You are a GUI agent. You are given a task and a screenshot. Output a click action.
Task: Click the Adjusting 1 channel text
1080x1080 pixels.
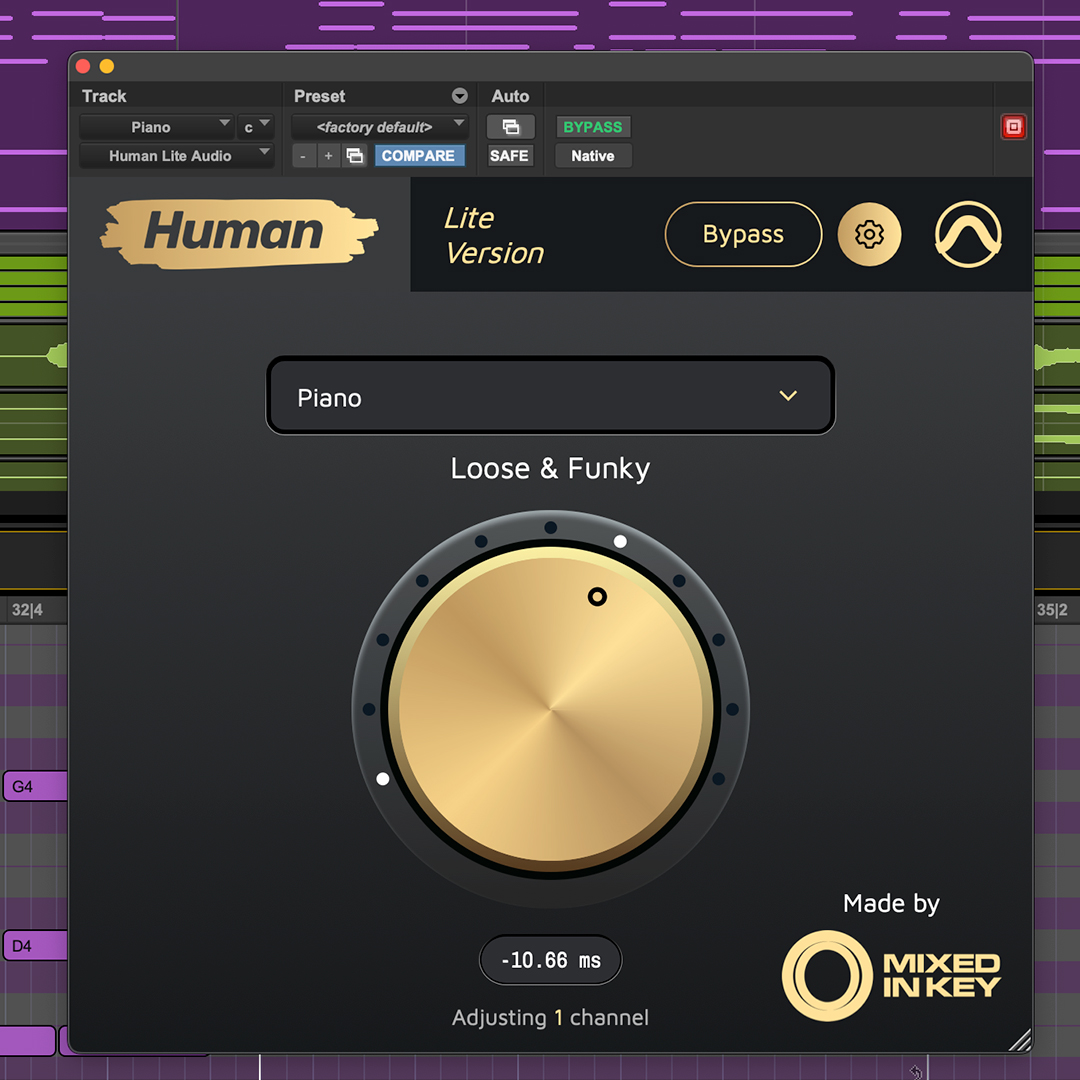coord(550,1017)
